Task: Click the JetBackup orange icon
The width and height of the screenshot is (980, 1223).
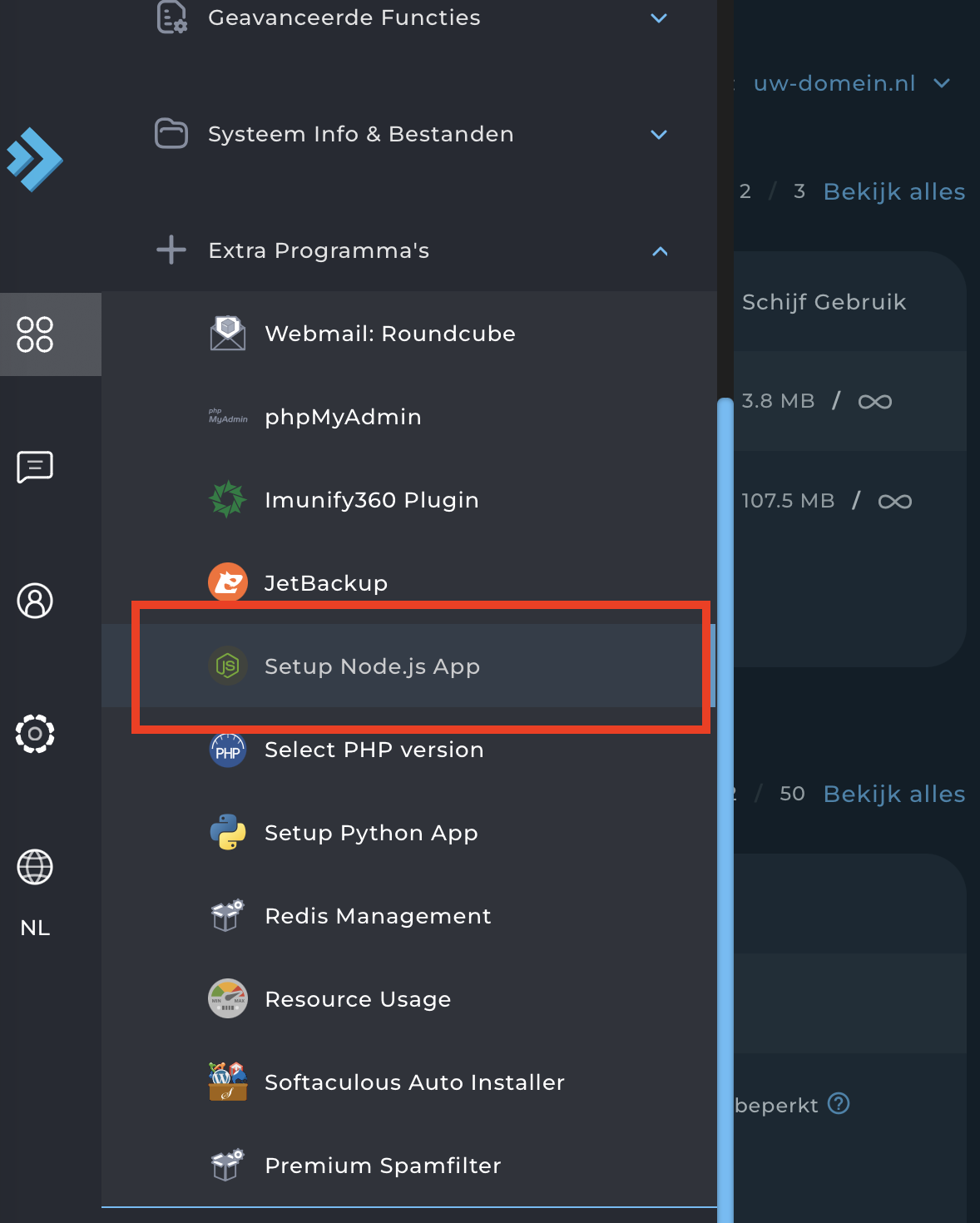Action: [x=227, y=582]
